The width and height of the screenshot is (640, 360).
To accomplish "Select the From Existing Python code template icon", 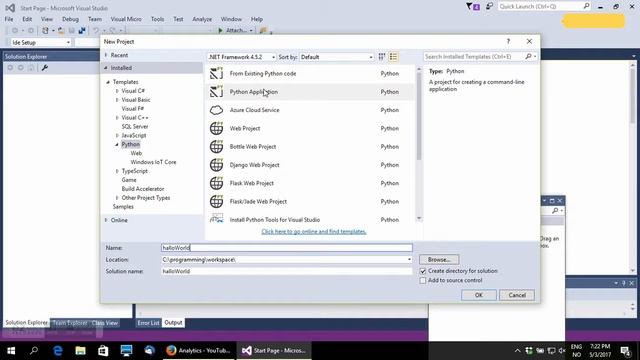I will point(216,73).
